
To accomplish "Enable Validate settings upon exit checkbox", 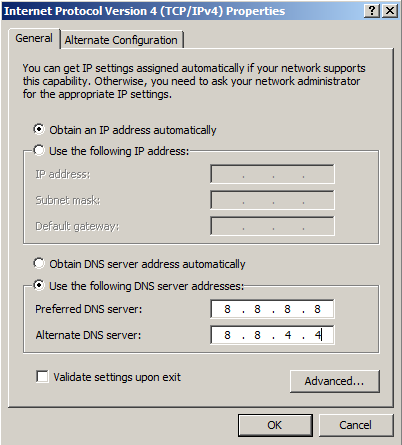I will tap(42, 377).
